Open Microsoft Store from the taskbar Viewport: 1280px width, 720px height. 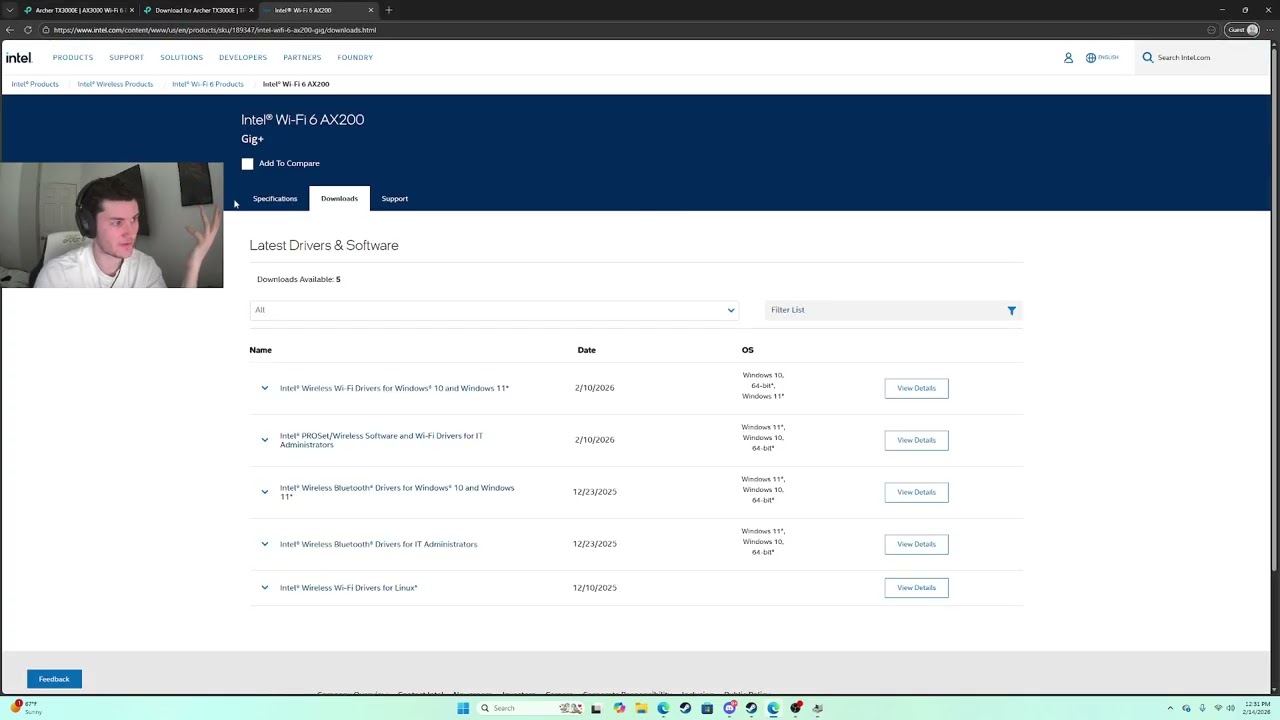(x=707, y=708)
